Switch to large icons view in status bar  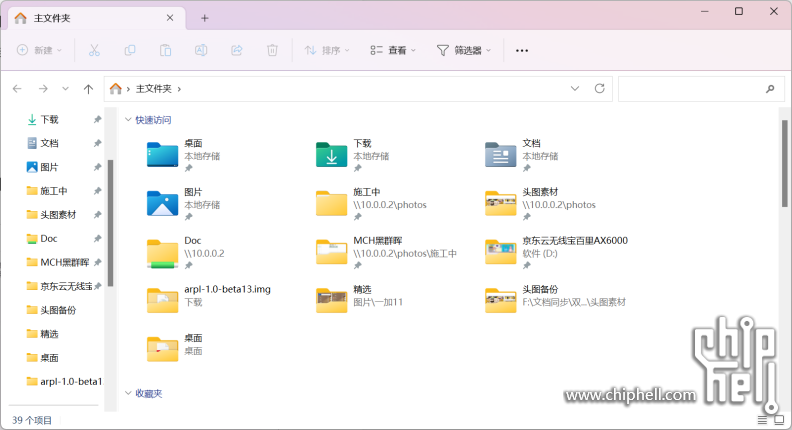pyautogui.click(x=779, y=420)
